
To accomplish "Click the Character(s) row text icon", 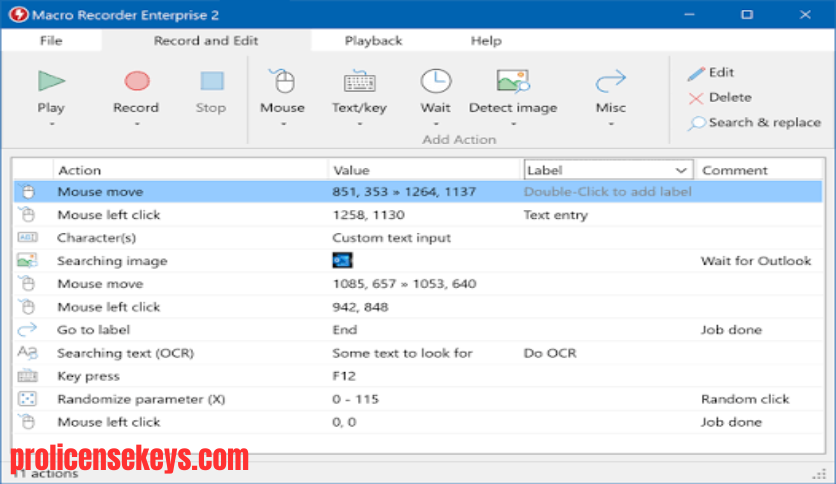I will [x=27, y=237].
